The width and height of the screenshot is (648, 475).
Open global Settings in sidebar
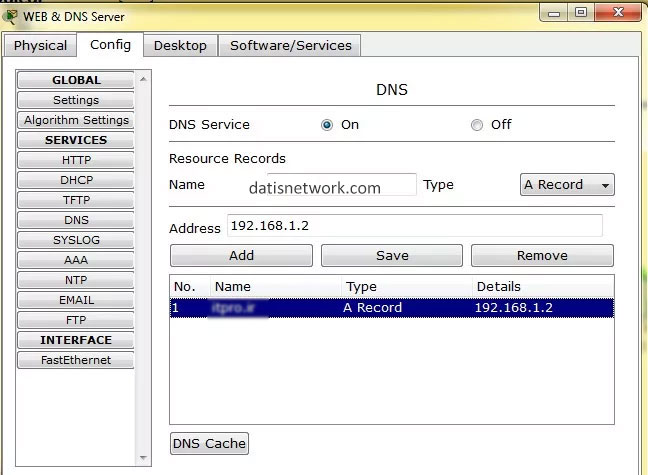tap(76, 100)
